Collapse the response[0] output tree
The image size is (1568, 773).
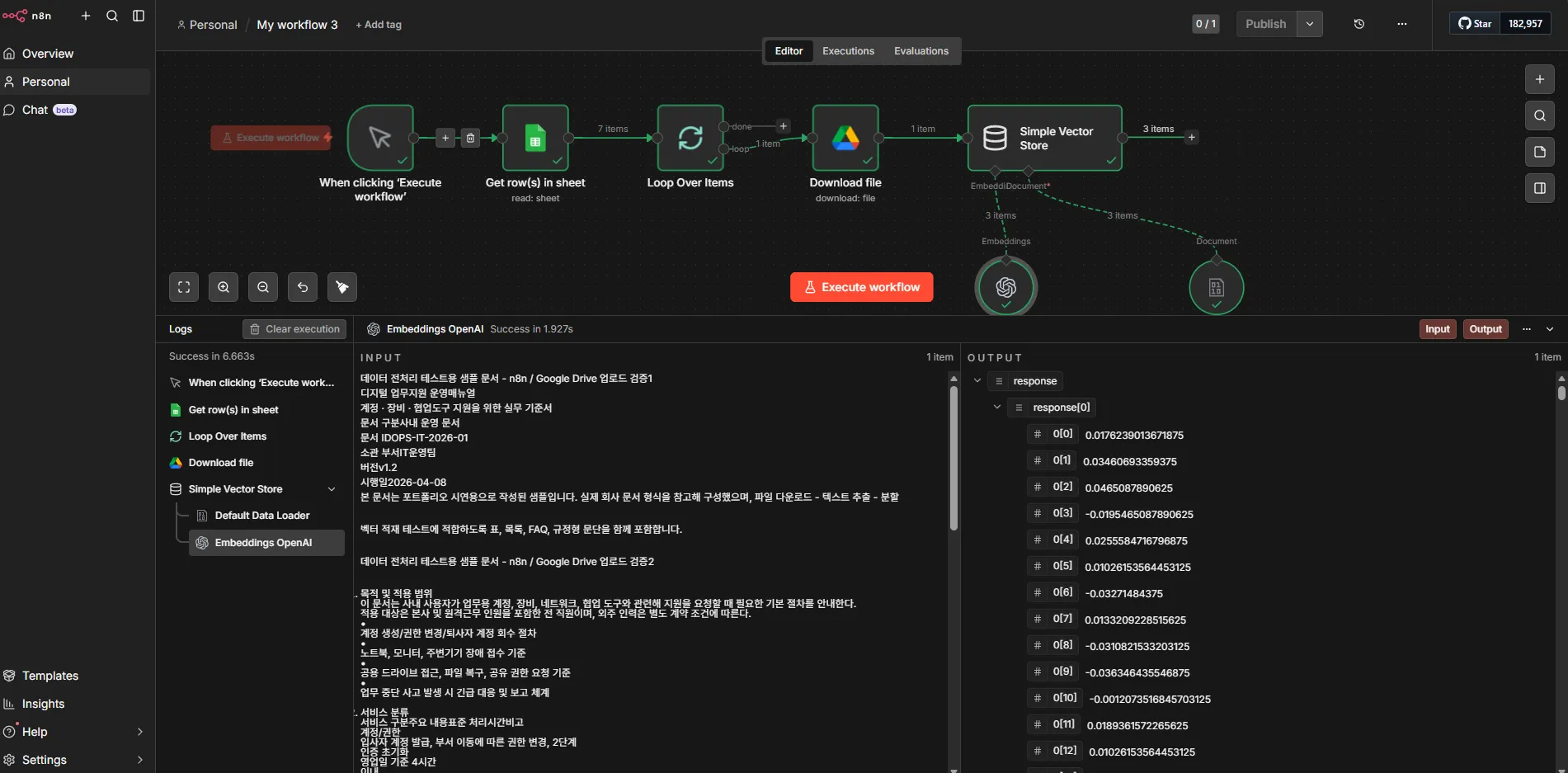[x=996, y=408]
